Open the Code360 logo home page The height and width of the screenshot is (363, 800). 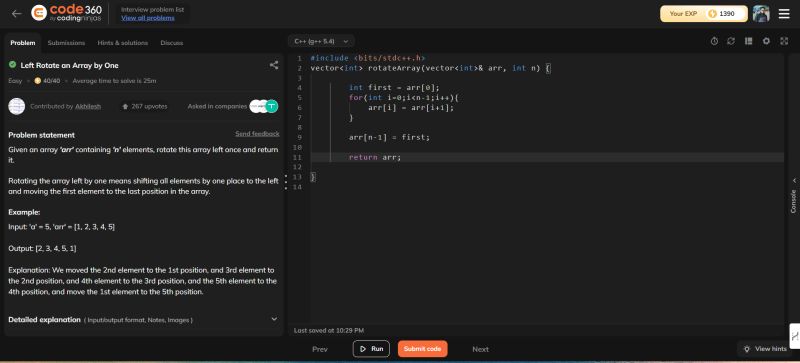[x=66, y=13]
